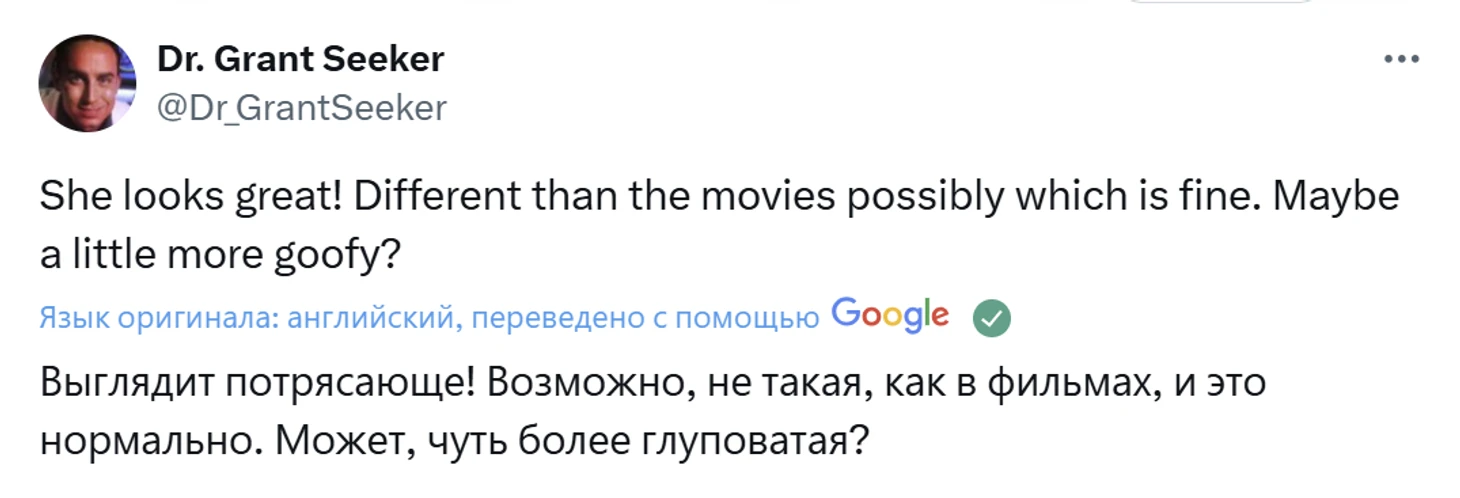Image resolution: width=1460 pixels, height=498 pixels.
Task: Click the Google logo
Action: tap(889, 316)
